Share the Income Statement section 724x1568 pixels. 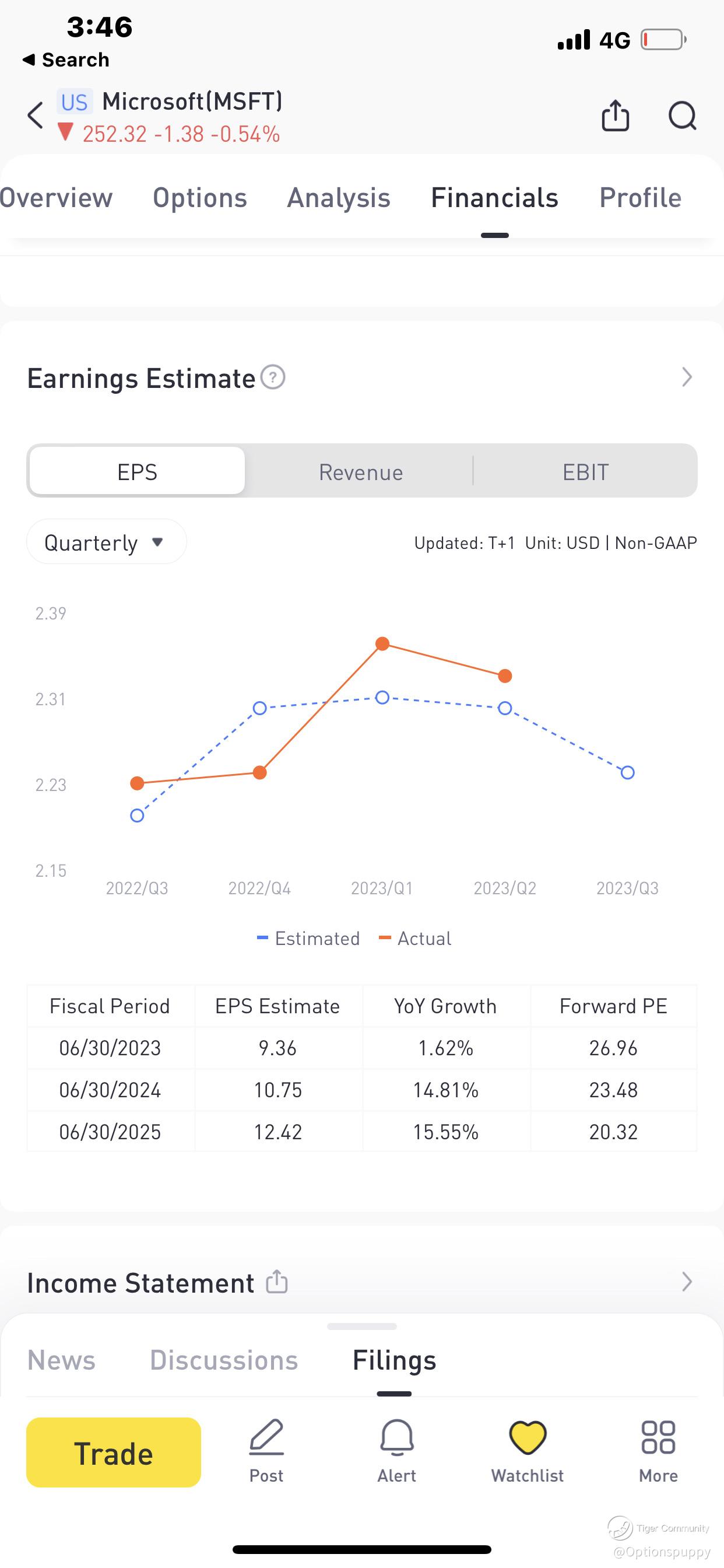click(277, 1282)
